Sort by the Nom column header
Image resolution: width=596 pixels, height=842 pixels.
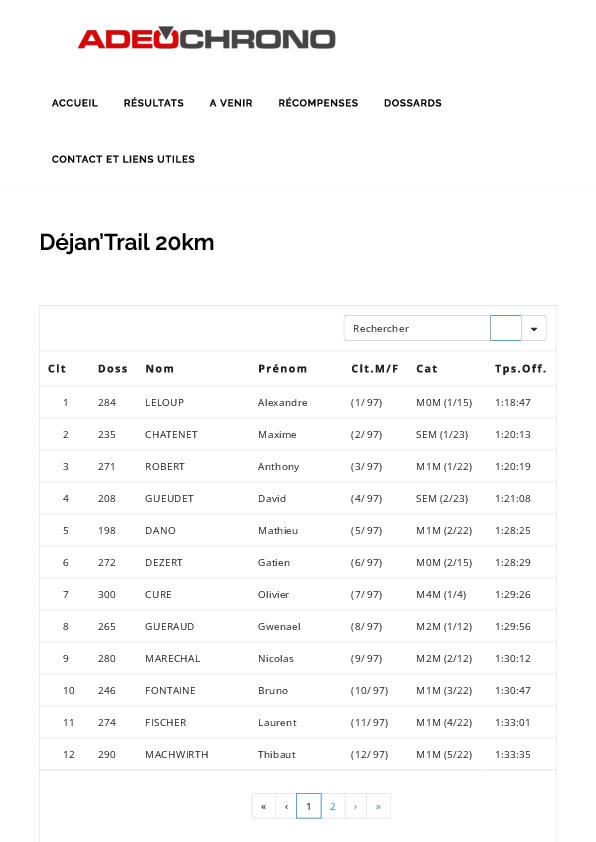click(x=159, y=369)
